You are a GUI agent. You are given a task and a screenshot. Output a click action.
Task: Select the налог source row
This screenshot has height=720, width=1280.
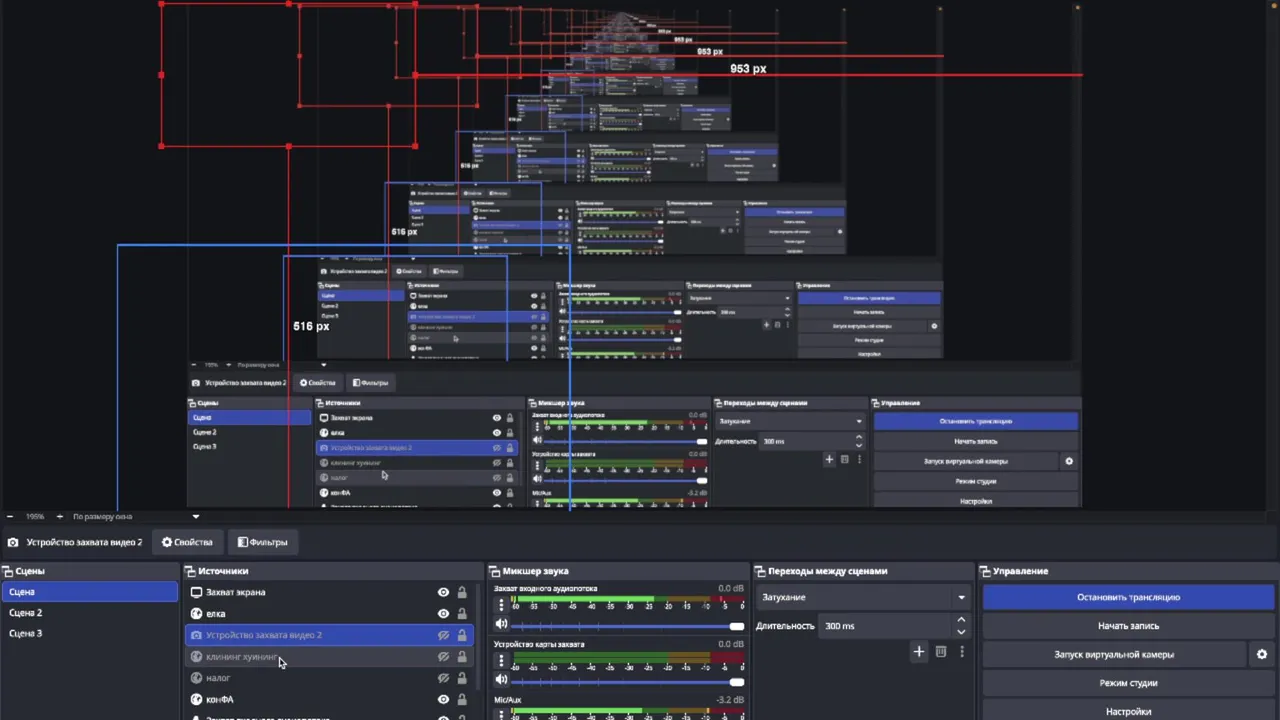[x=329, y=678]
